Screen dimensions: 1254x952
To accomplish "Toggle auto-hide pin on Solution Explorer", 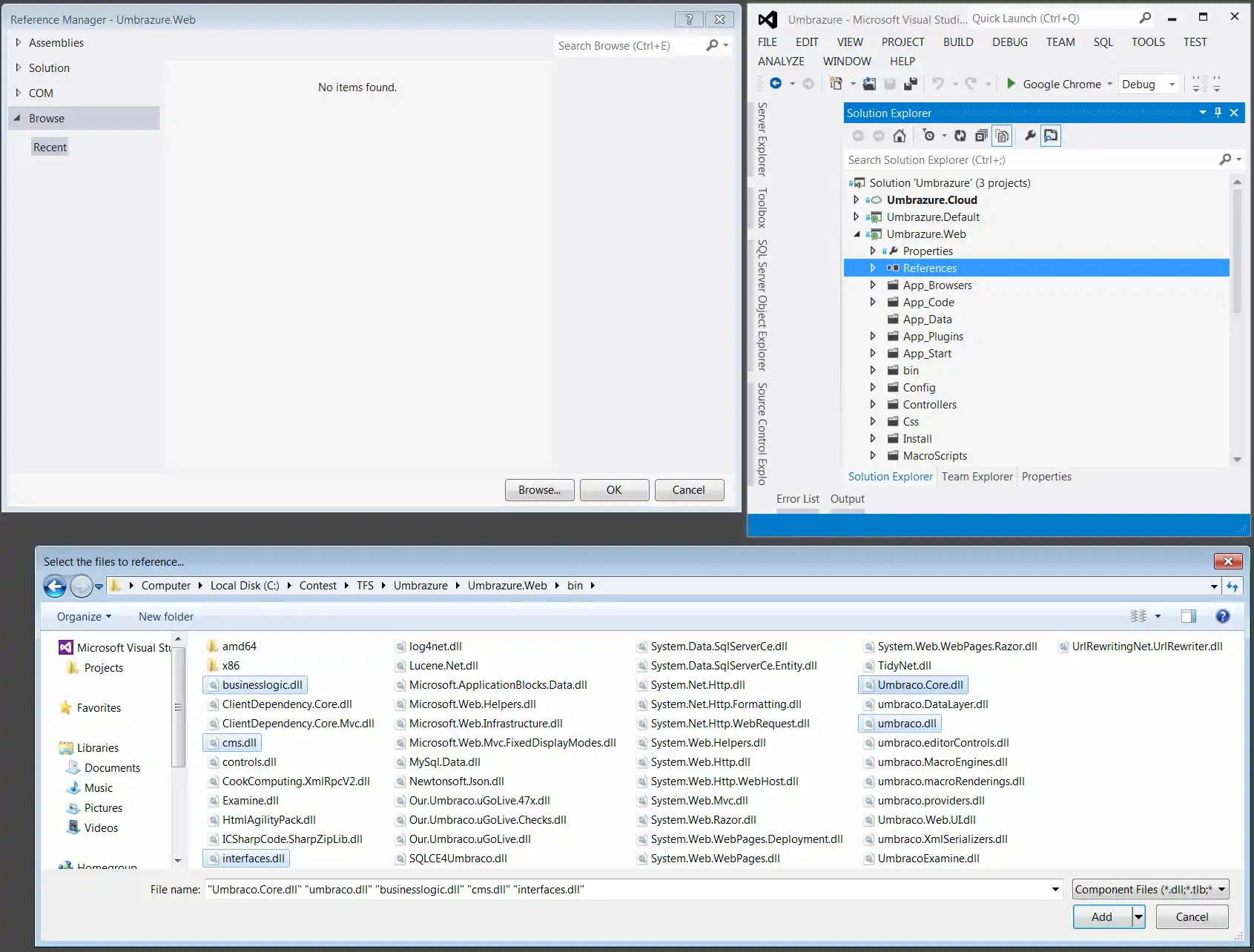I will (1218, 113).
